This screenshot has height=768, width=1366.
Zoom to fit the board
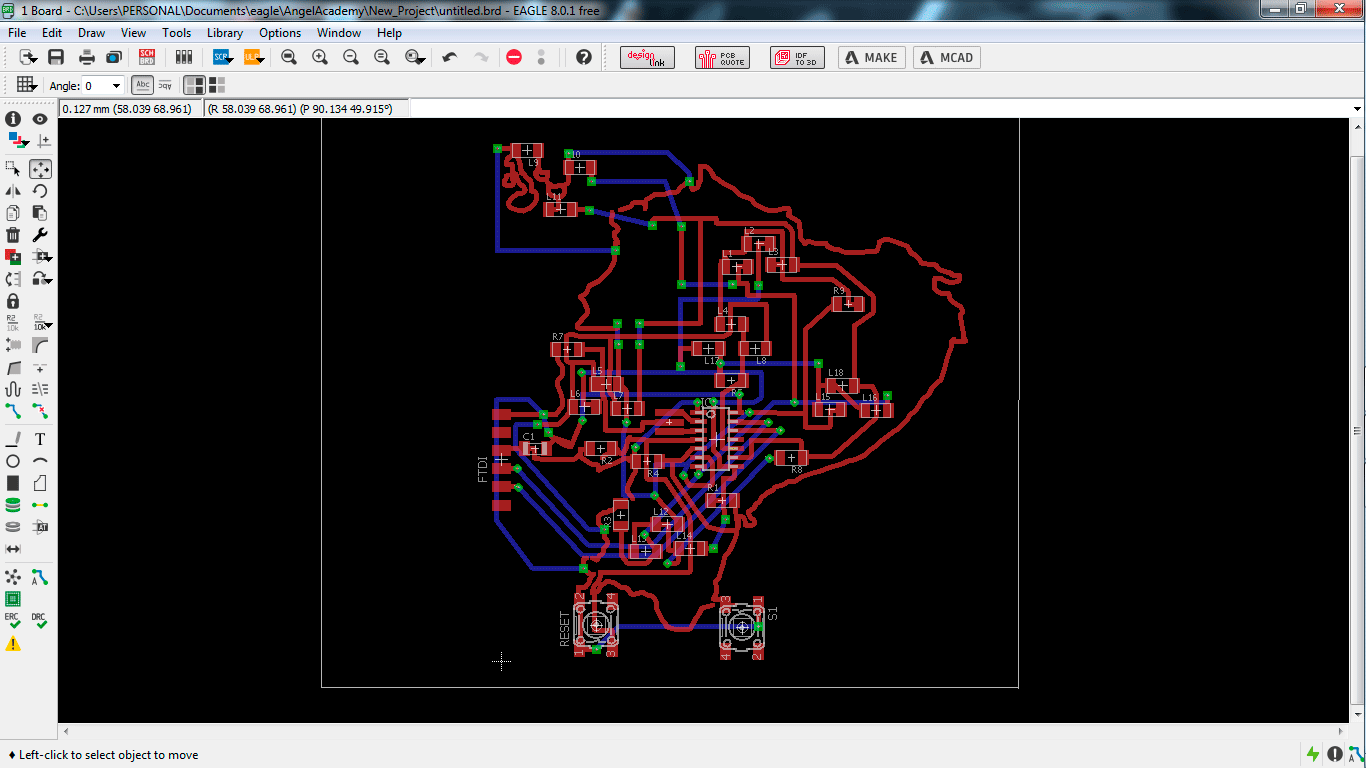point(289,58)
